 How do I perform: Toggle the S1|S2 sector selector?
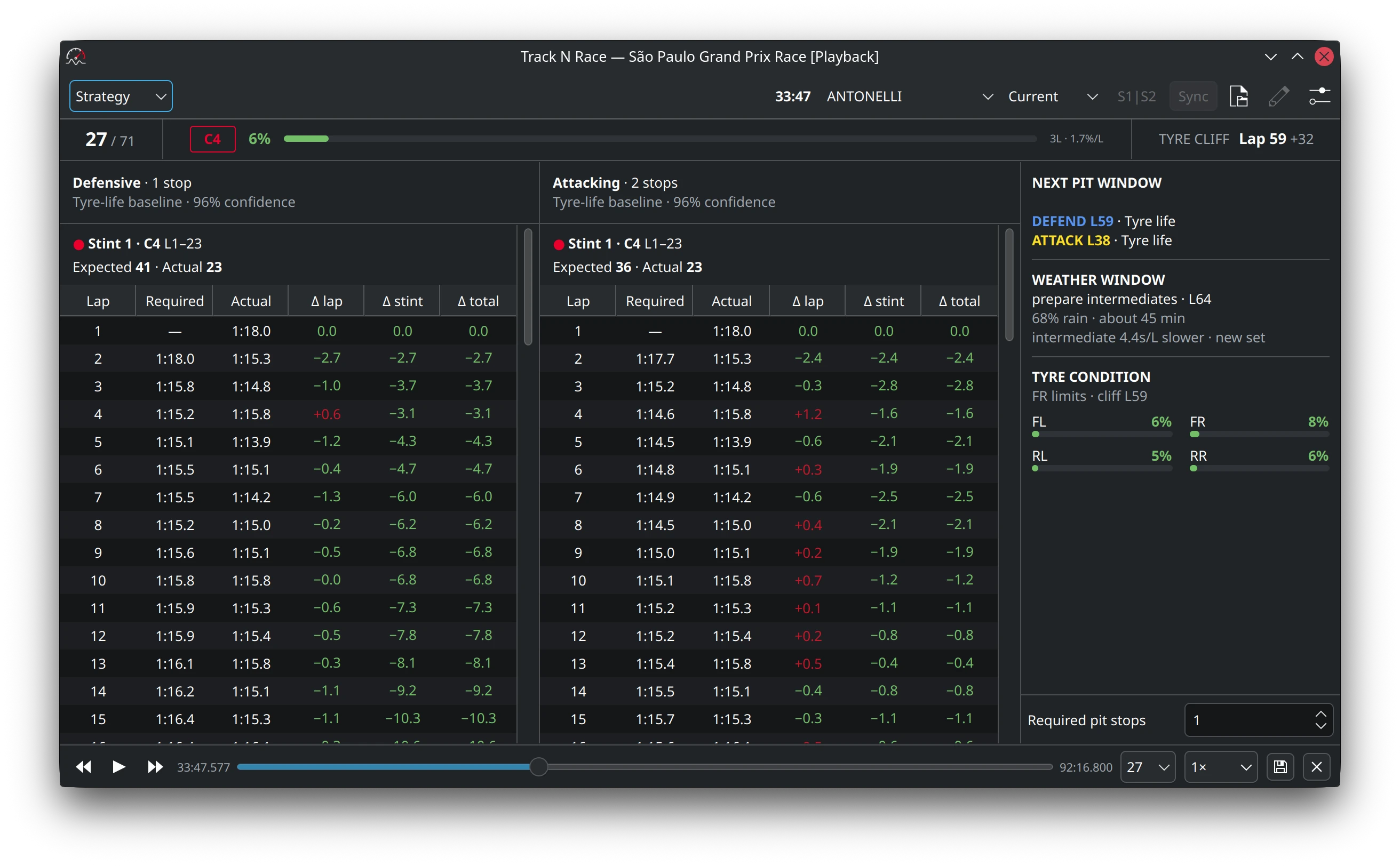click(1136, 96)
